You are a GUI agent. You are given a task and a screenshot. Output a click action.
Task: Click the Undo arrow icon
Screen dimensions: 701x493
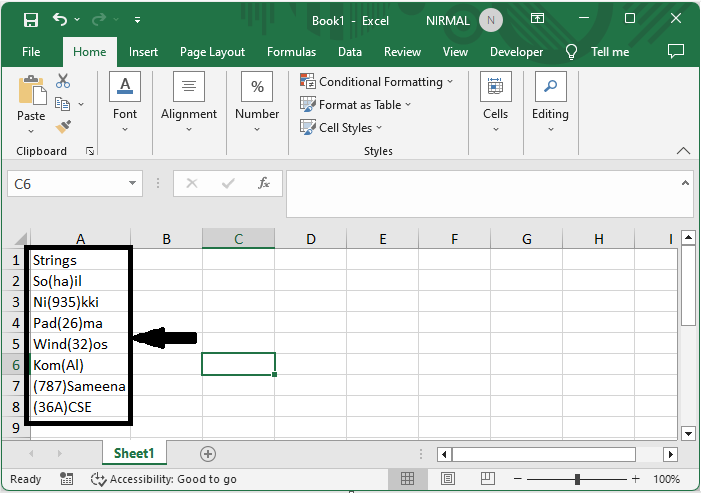pyautogui.click(x=59, y=20)
